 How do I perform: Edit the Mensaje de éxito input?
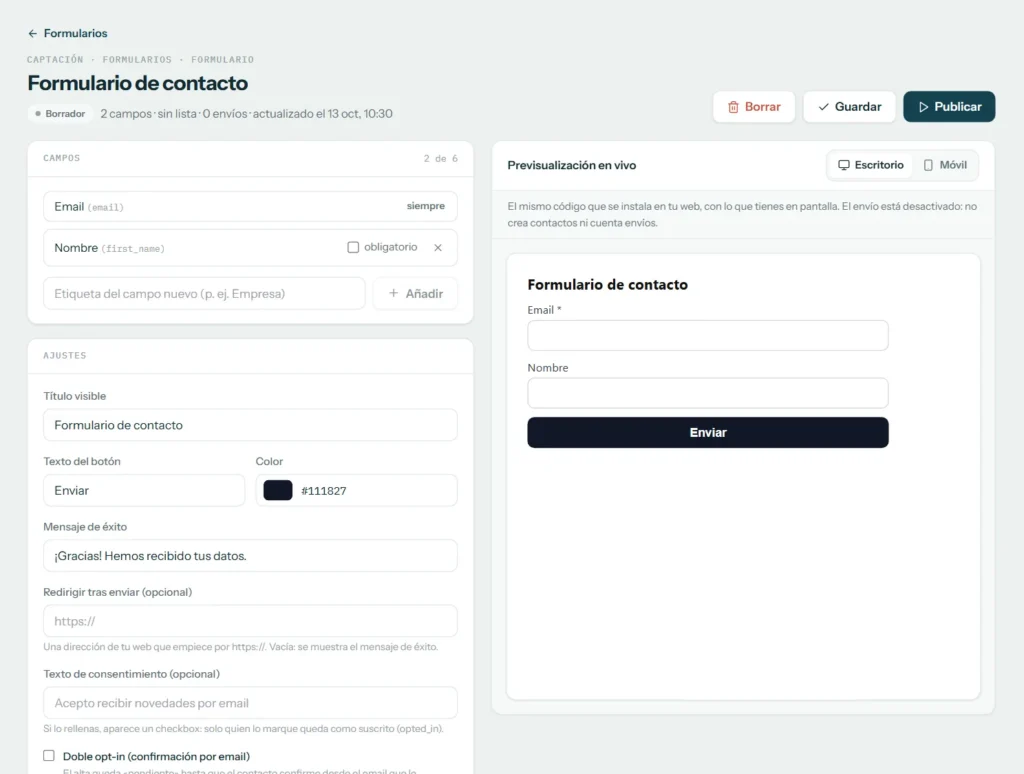point(250,556)
